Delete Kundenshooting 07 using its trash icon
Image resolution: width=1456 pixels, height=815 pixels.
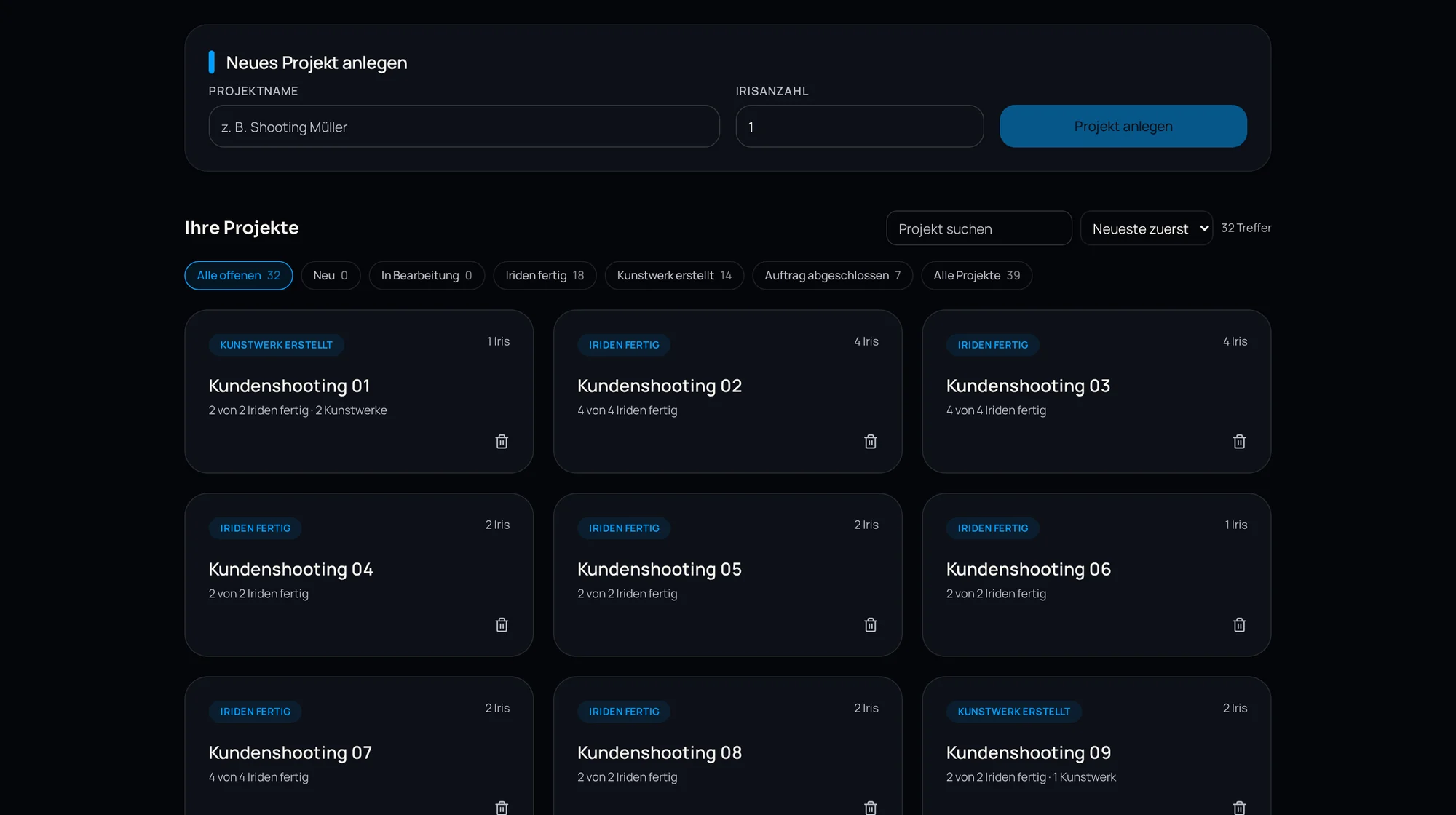click(502, 807)
